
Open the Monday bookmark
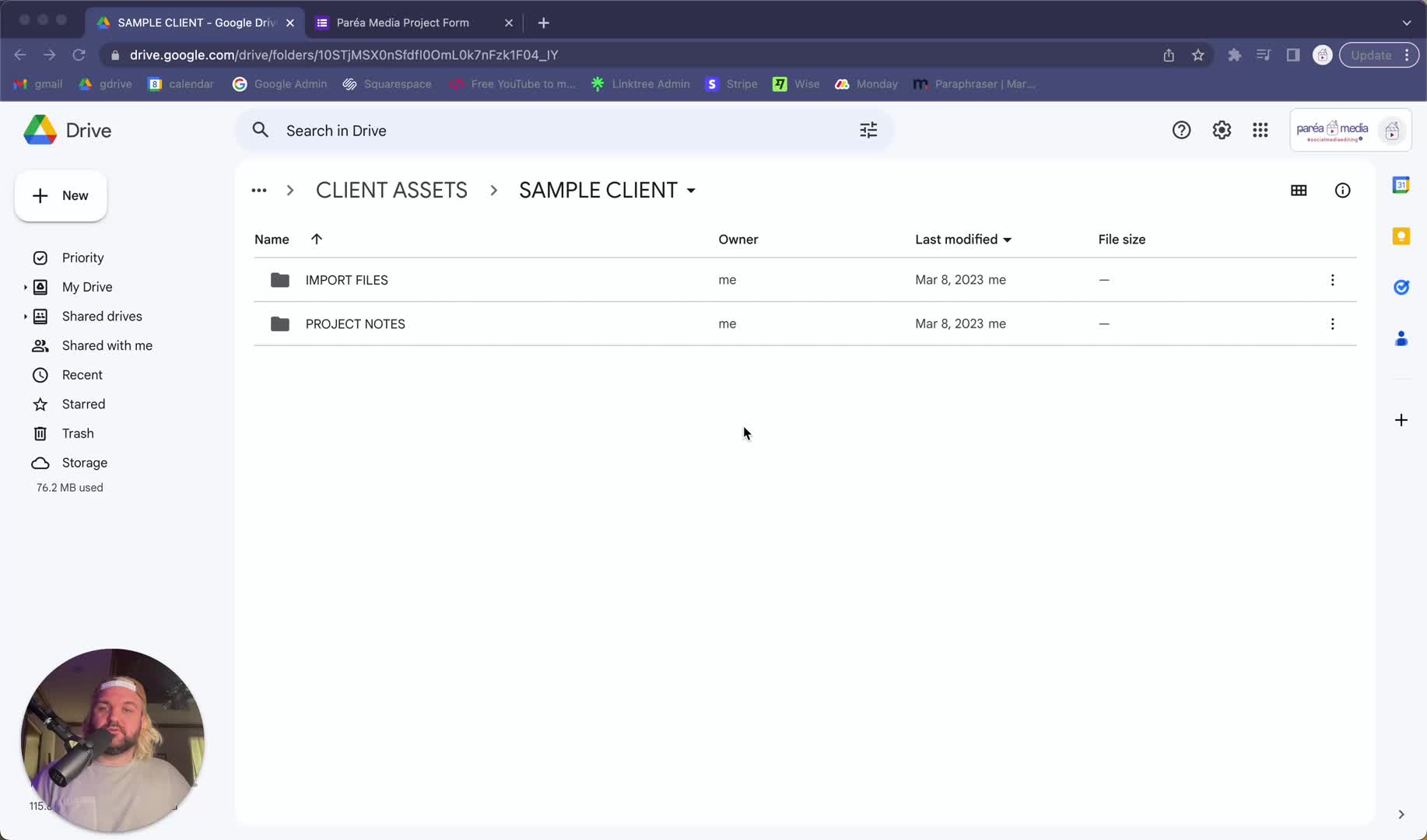[x=866, y=84]
